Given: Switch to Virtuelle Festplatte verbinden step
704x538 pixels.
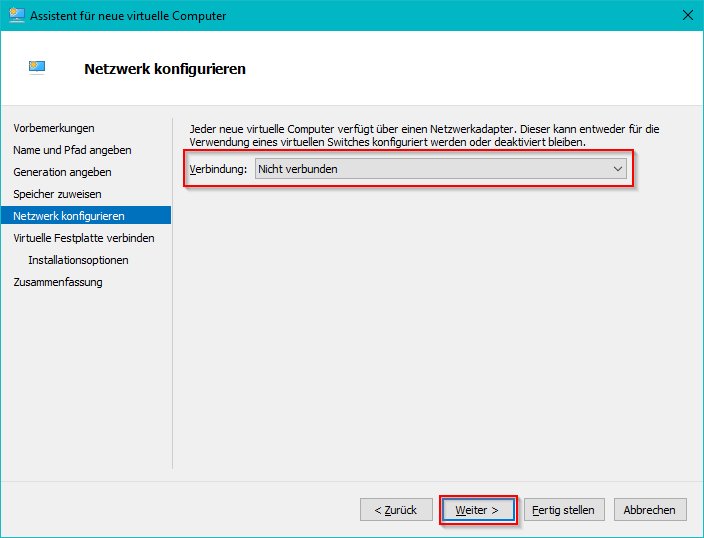Looking at the screenshot, I should [x=84, y=238].
